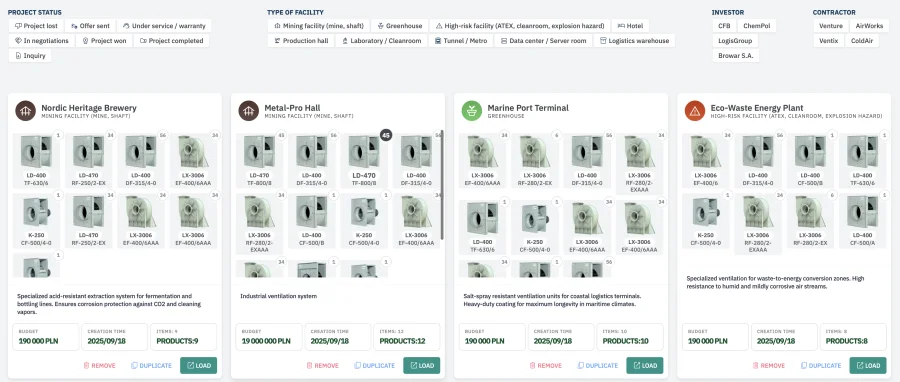
Task: Duplicate the Marine Port Terminal project
Action: coord(598,365)
